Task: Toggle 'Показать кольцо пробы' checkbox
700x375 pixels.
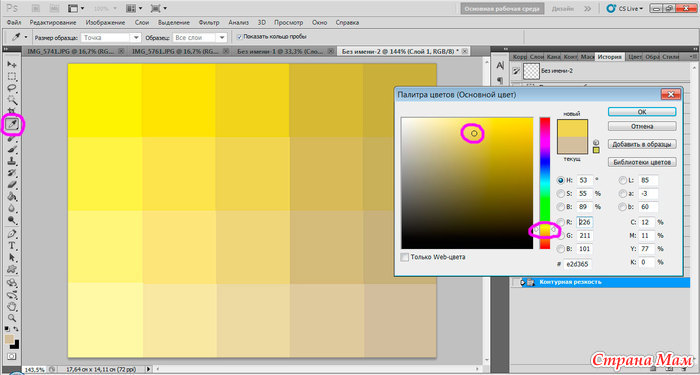Action: click(239, 37)
